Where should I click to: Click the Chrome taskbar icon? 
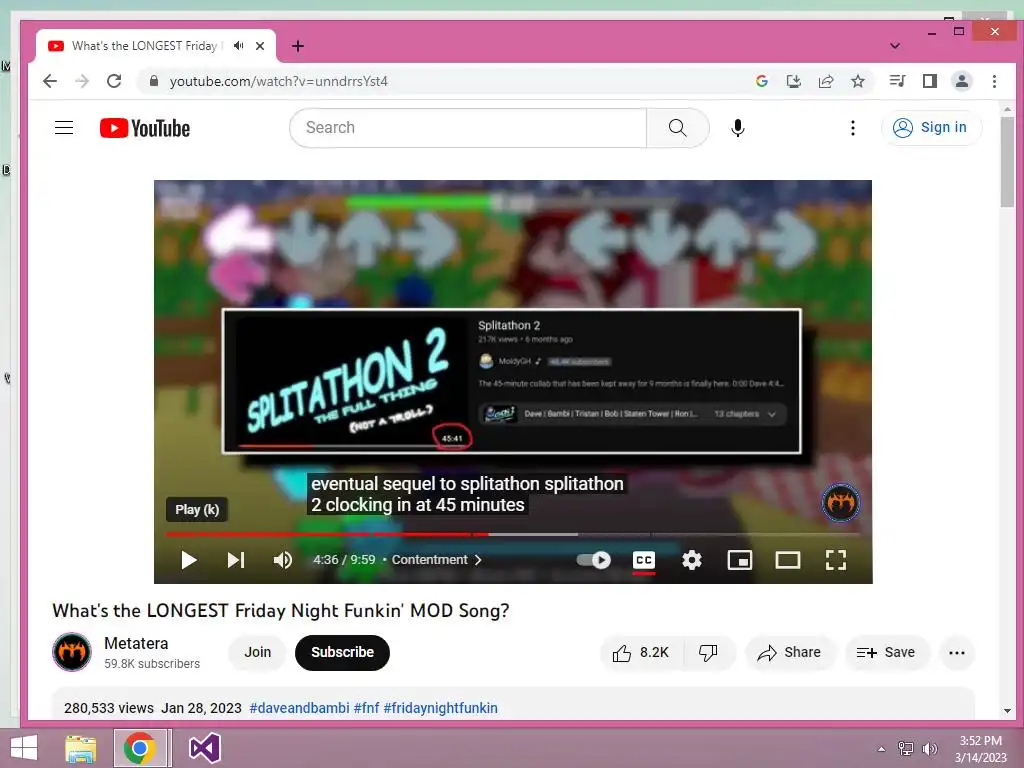[140, 748]
